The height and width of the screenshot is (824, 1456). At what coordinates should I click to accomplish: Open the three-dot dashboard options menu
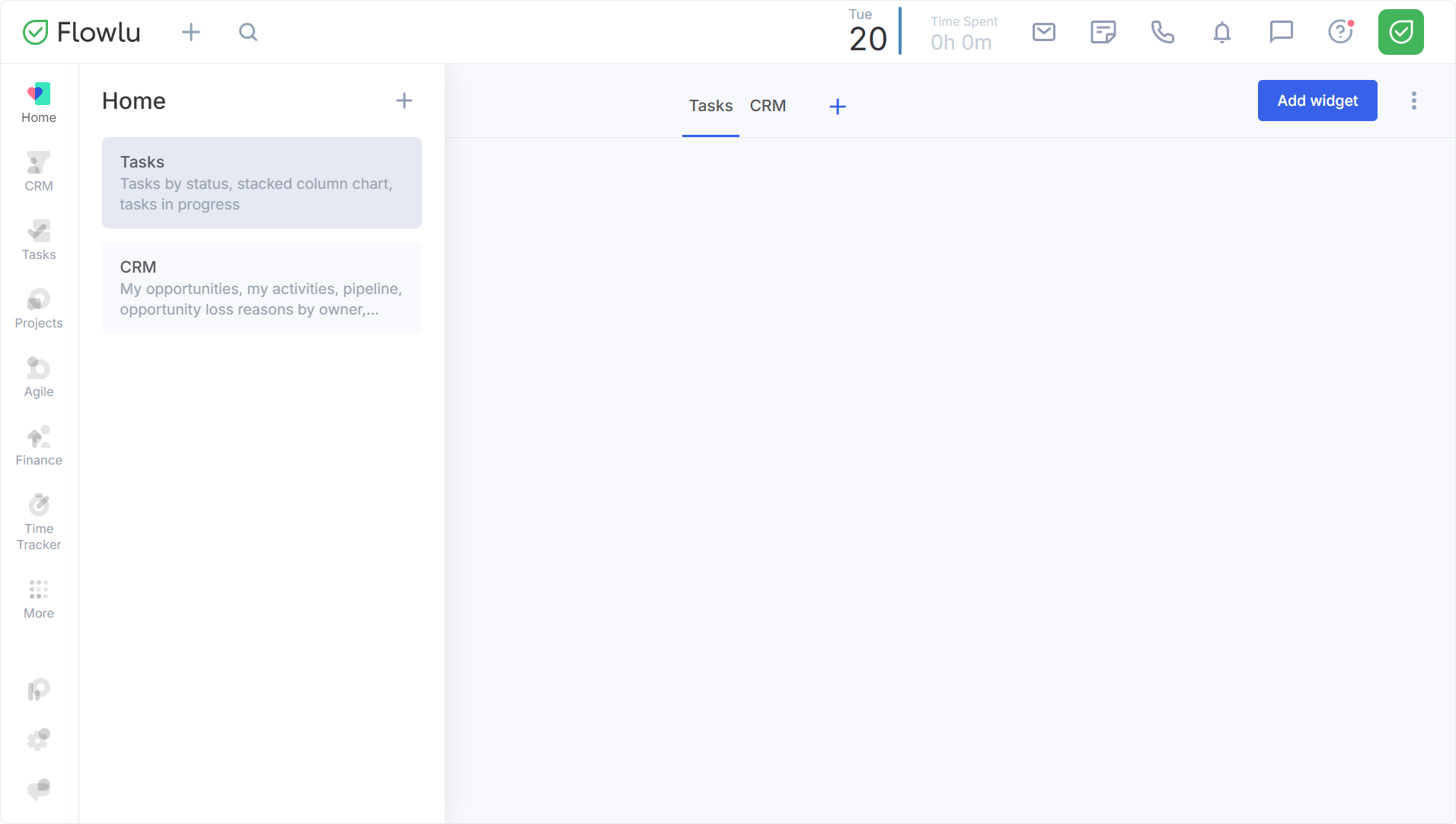1413,101
